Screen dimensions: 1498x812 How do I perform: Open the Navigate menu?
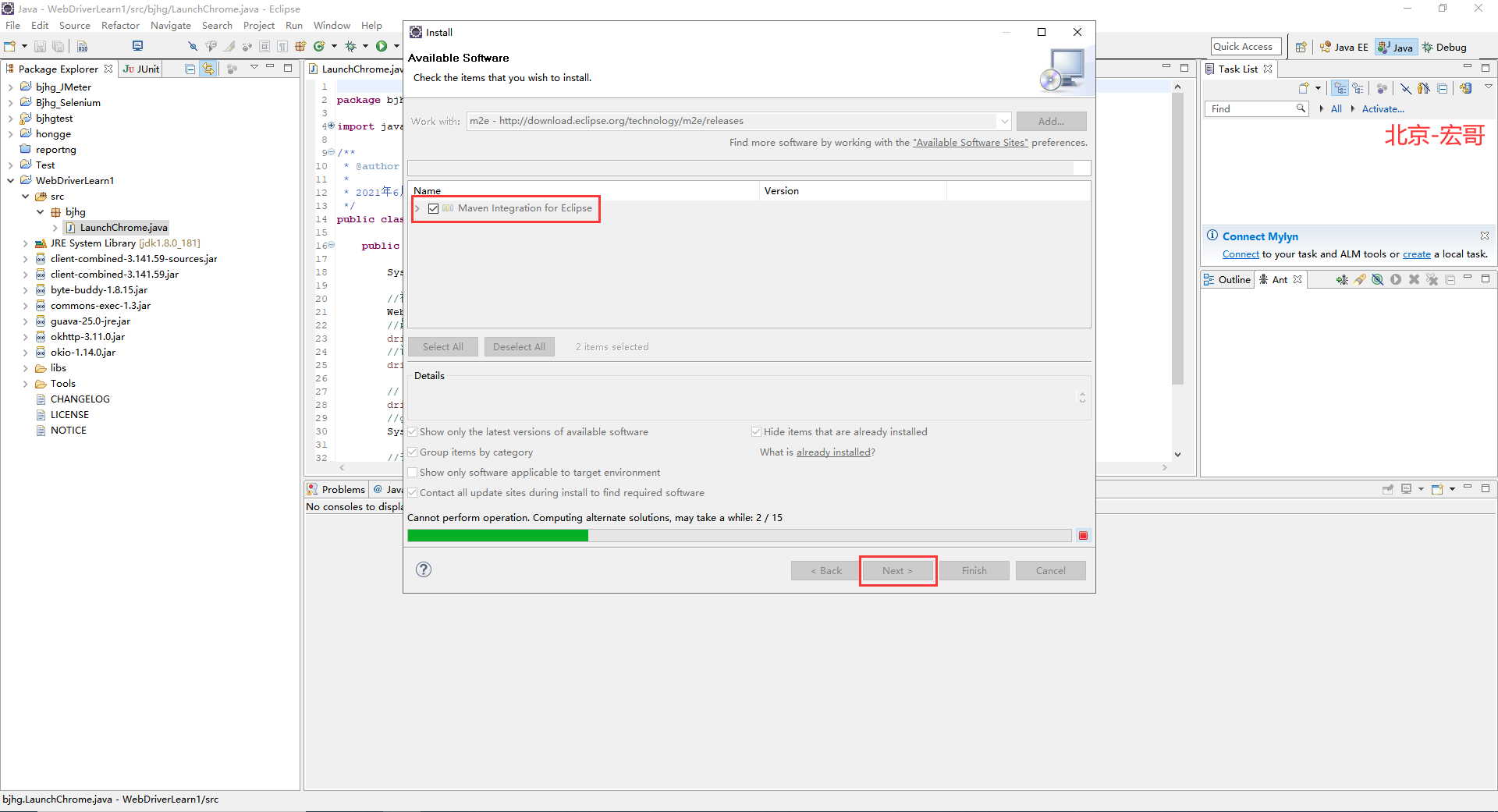[x=171, y=26]
